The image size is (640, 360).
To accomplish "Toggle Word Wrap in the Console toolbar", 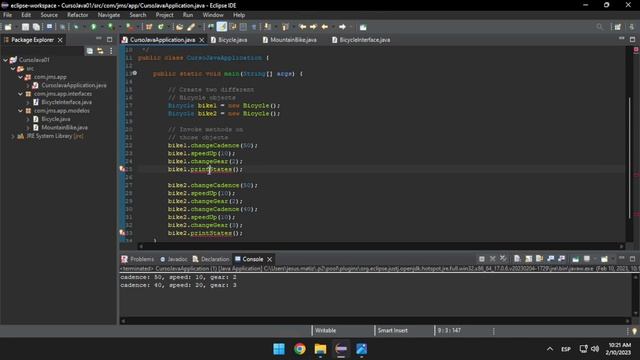I will coord(540,259).
